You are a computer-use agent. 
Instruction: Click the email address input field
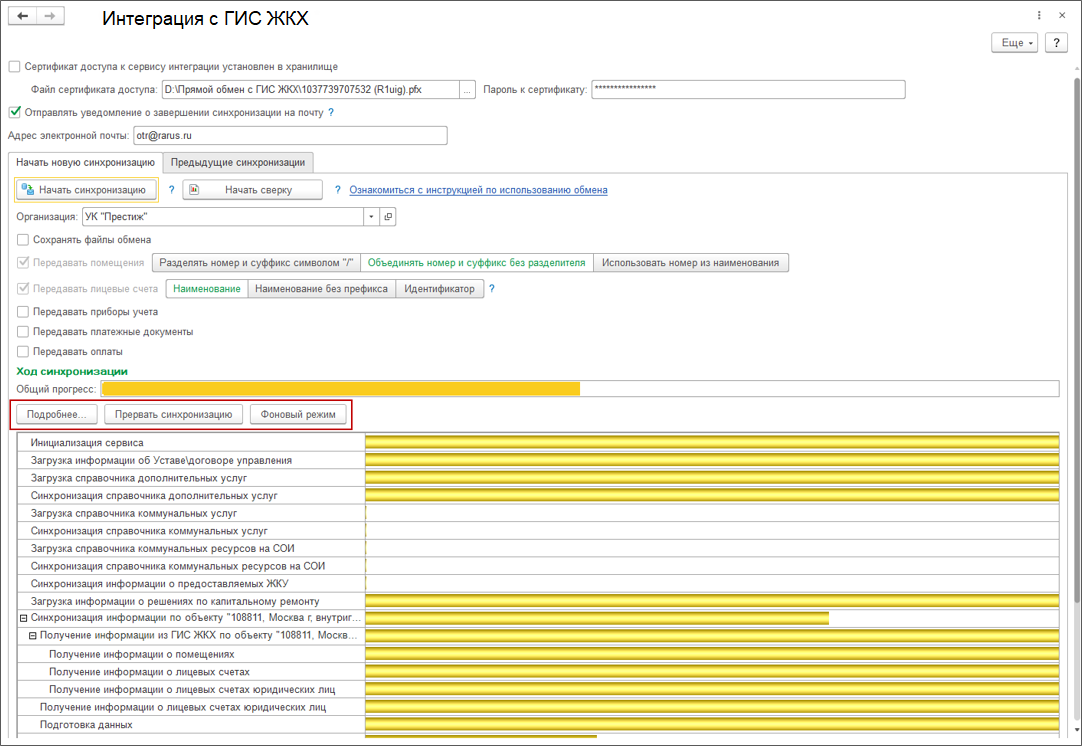[x=289, y=136]
